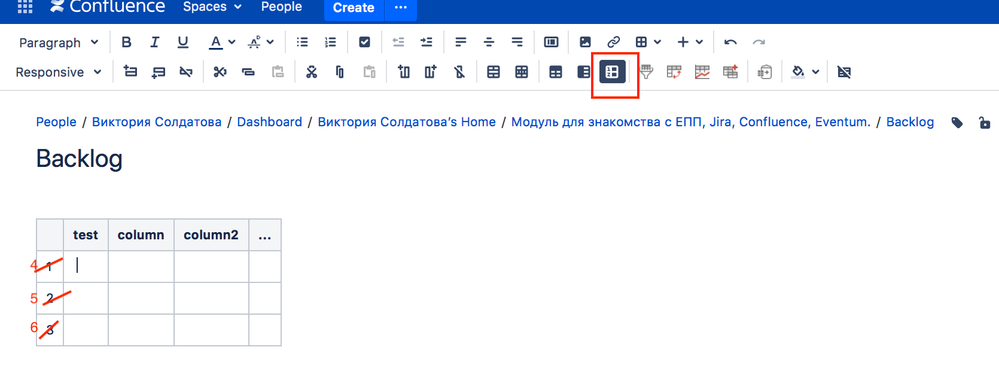Open the page layout icon

pos(551,42)
